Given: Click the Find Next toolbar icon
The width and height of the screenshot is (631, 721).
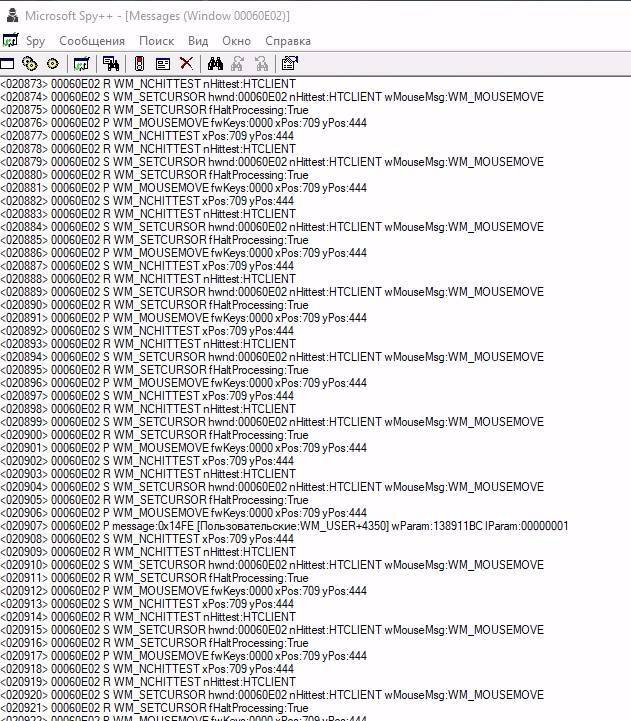Looking at the screenshot, I should 238,63.
